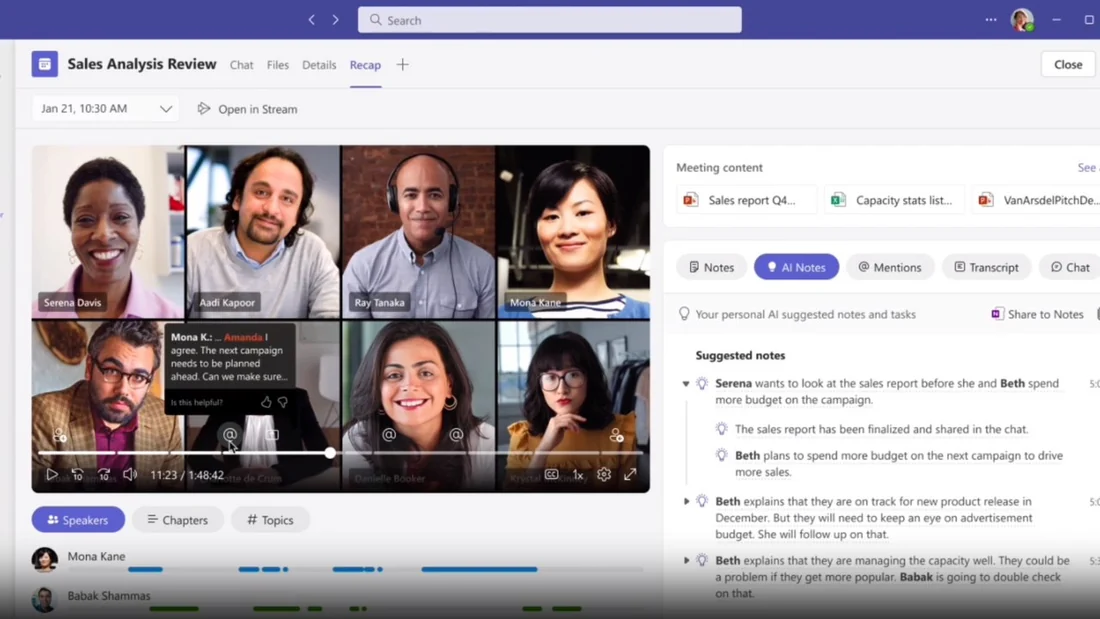This screenshot has height=619, width=1100.
Task: Click See all meeting content link
Action: (x=1088, y=167)
